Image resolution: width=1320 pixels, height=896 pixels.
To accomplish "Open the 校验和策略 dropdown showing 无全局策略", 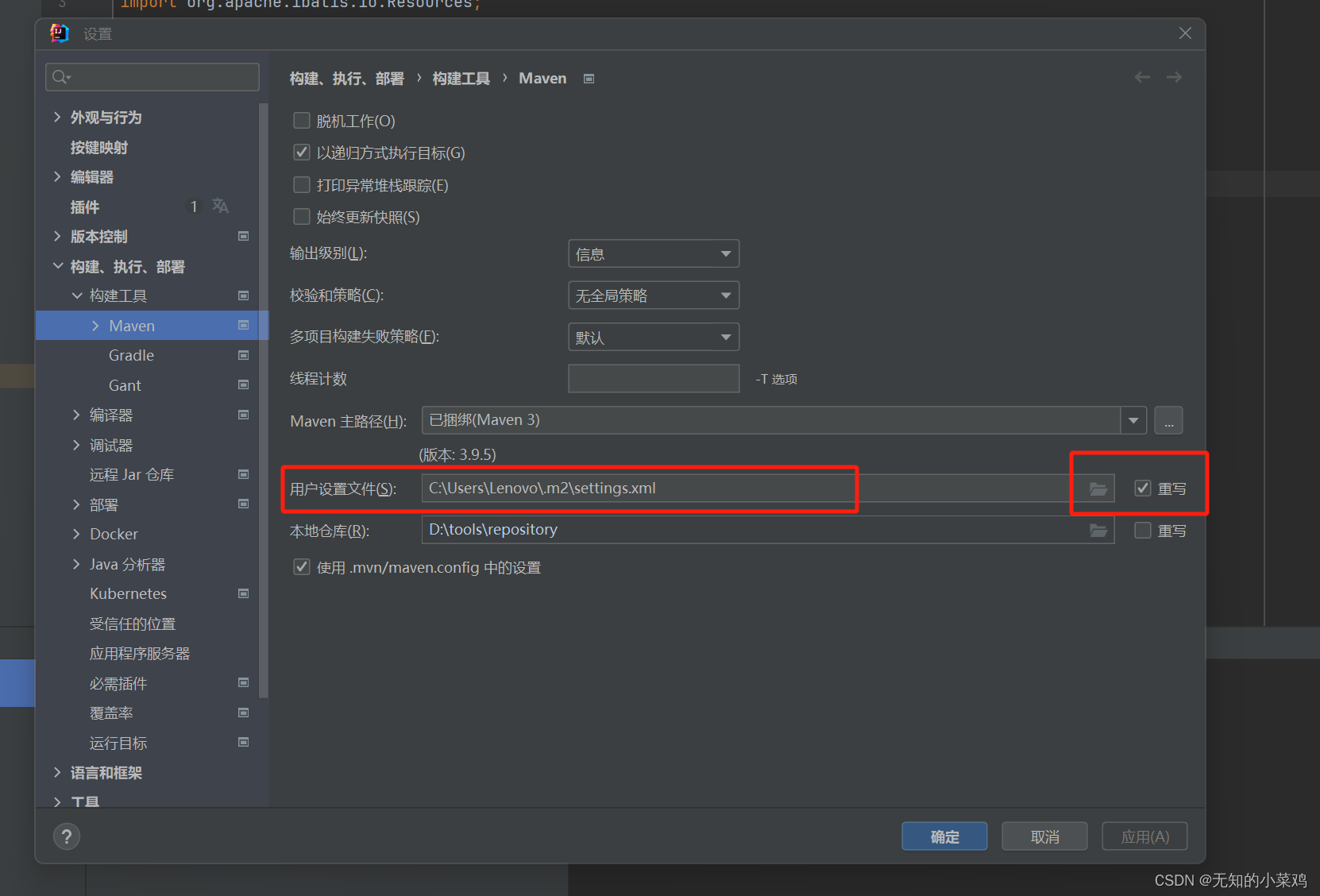I will 654,295.
